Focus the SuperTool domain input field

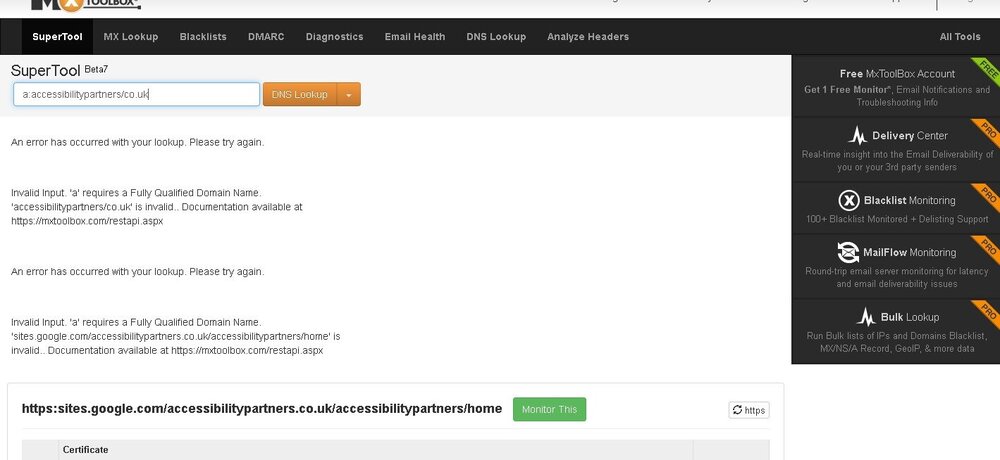[136, 94]
